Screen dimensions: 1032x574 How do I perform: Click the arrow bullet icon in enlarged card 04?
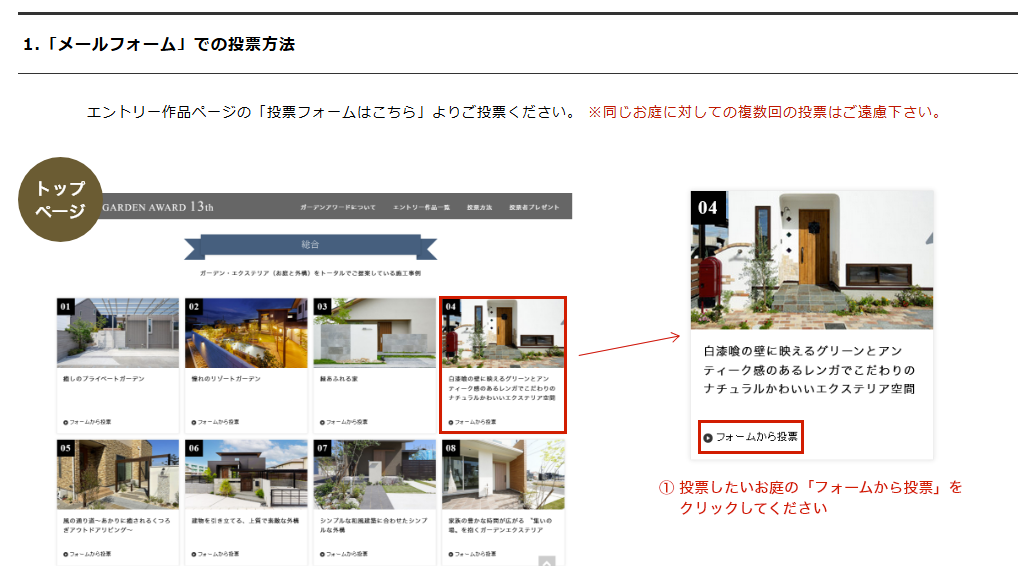[x=708, y=438]
